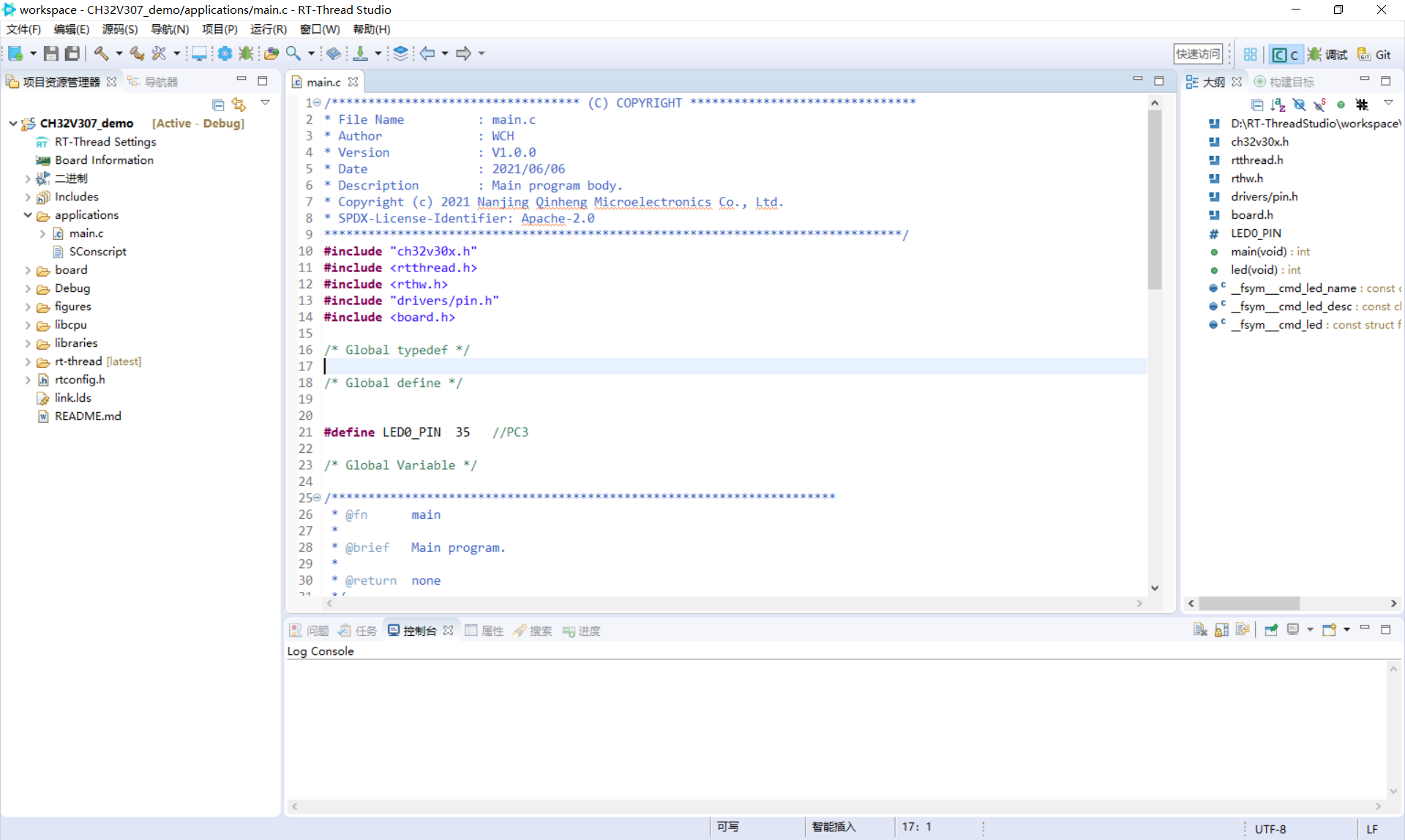Click the outline horizontal scrollbar thumb
This screenshot has width=1405, height=840.
click(x=1249, y=604)
